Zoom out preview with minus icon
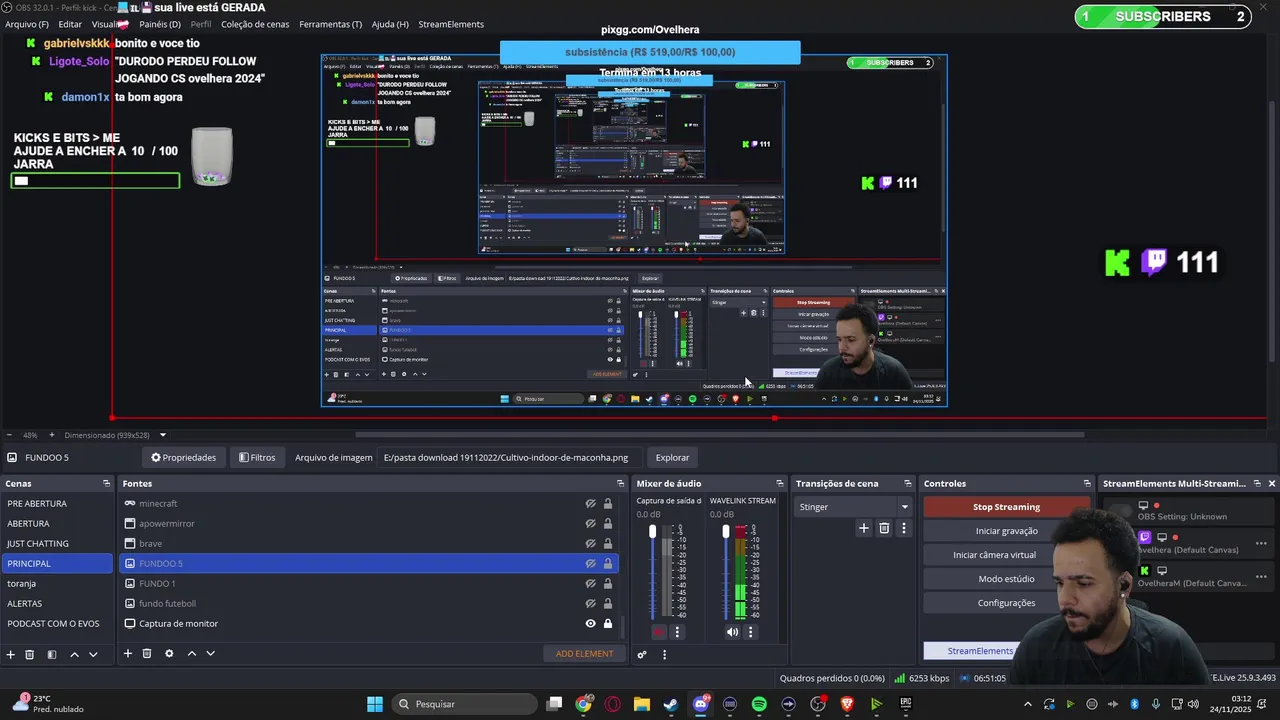1280x720 pixels. pos(9,435)
